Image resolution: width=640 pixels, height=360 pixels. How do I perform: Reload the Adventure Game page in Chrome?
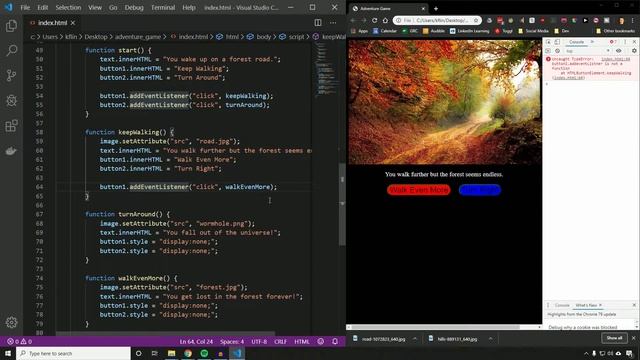[374, 20]
